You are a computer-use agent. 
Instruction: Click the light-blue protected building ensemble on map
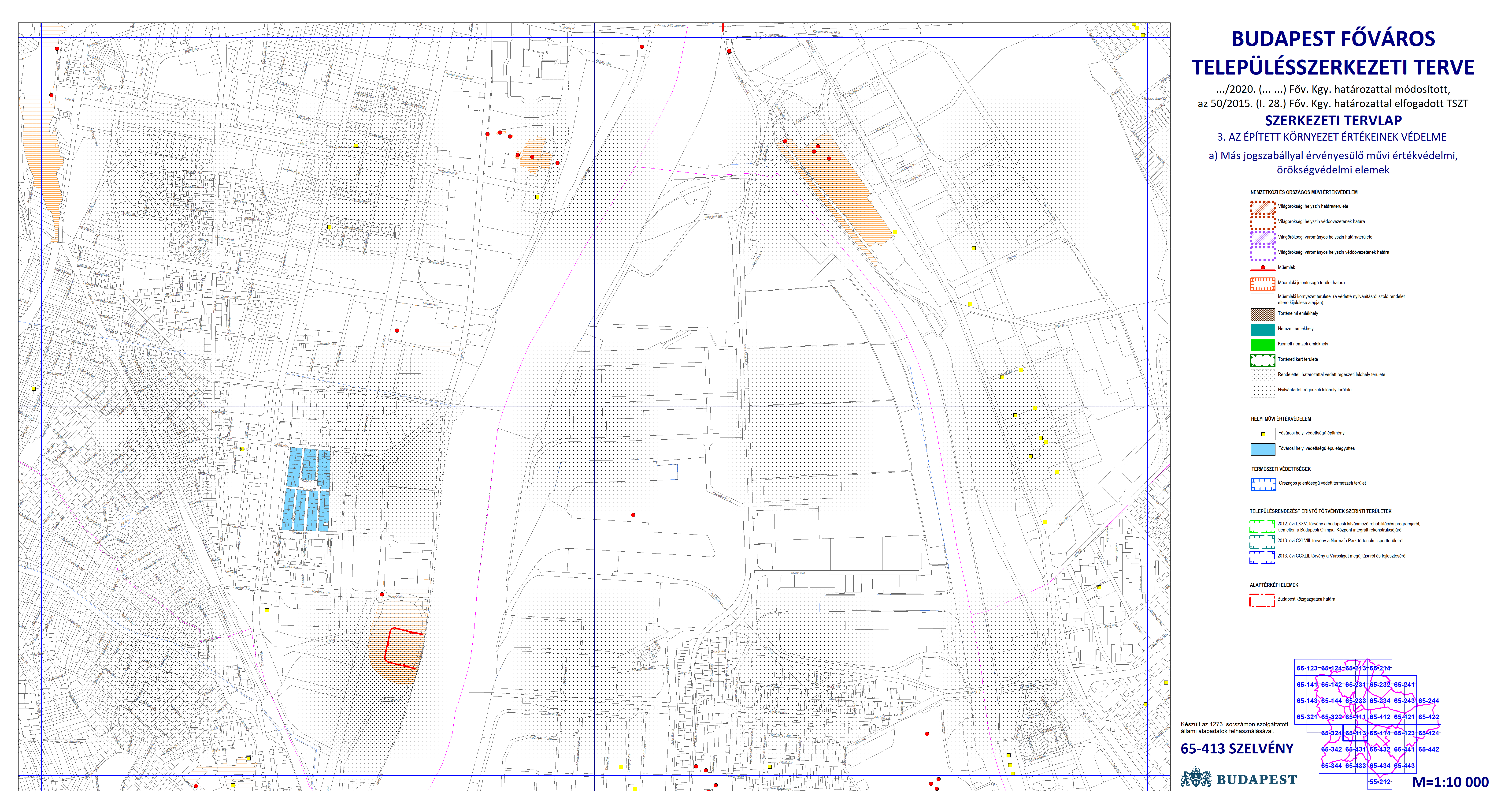[x=306, y=490]
